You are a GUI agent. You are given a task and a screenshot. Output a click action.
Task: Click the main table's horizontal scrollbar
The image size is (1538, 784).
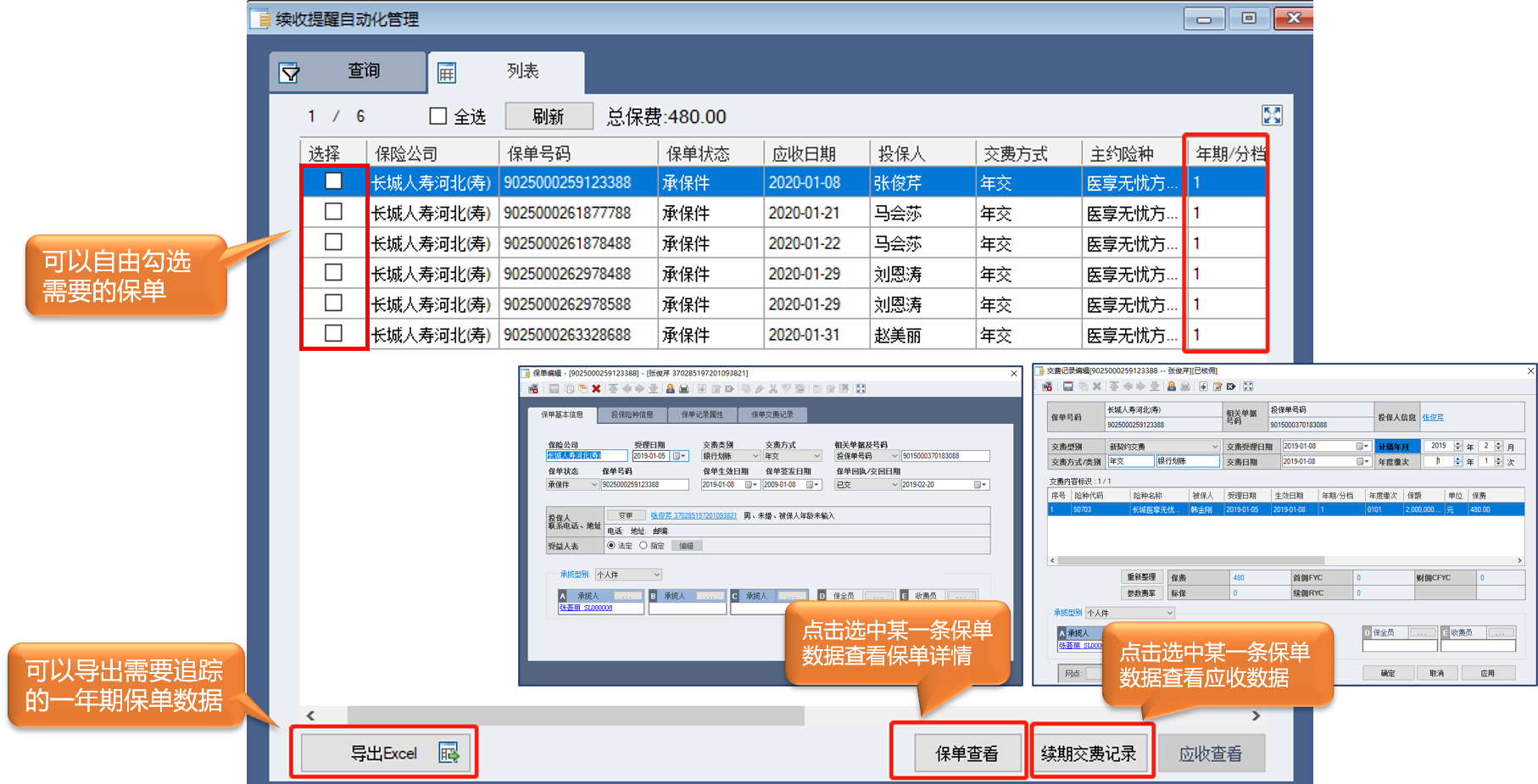coord(577,716)
